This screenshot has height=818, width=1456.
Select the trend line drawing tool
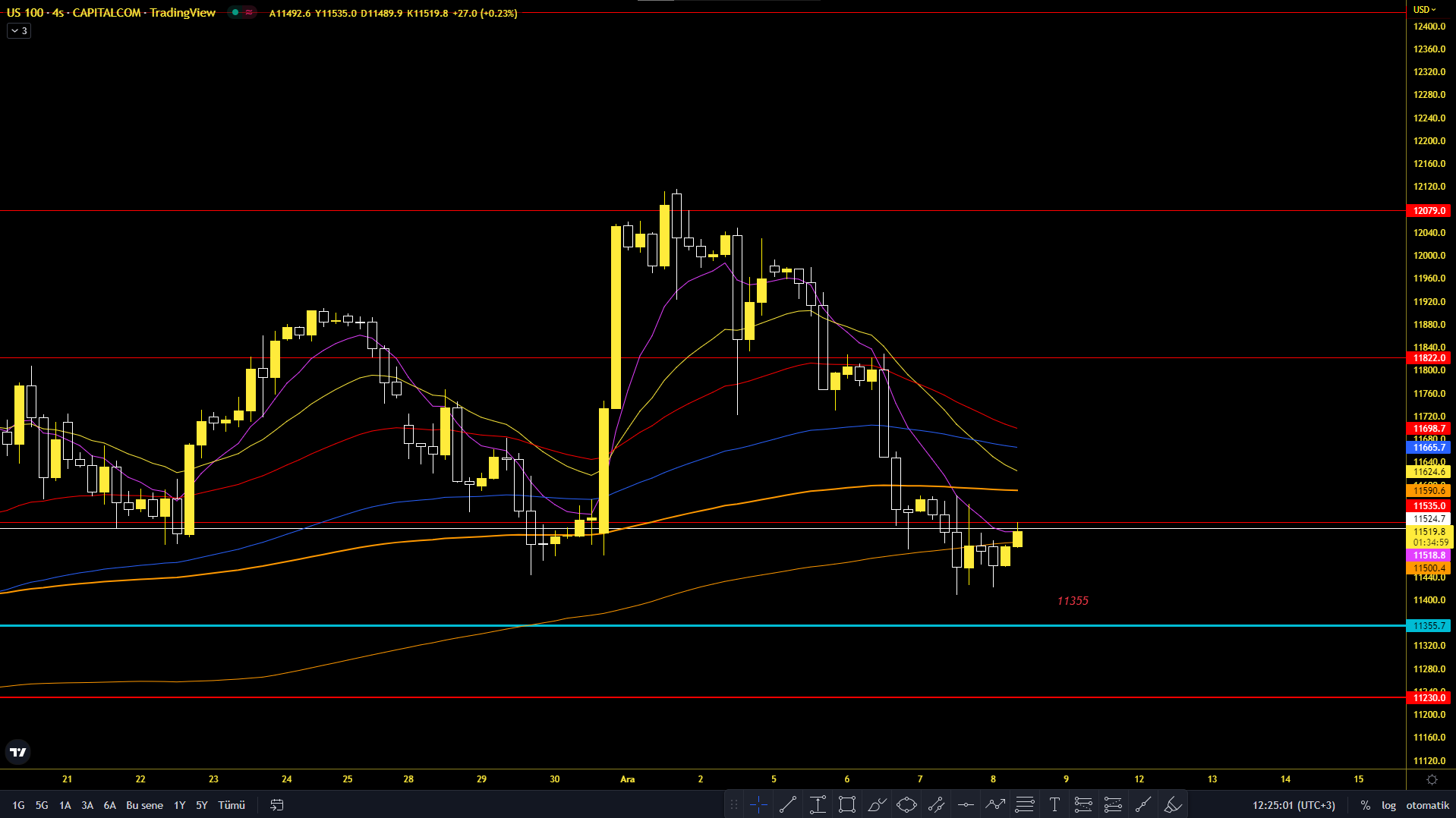pos(788,805)
